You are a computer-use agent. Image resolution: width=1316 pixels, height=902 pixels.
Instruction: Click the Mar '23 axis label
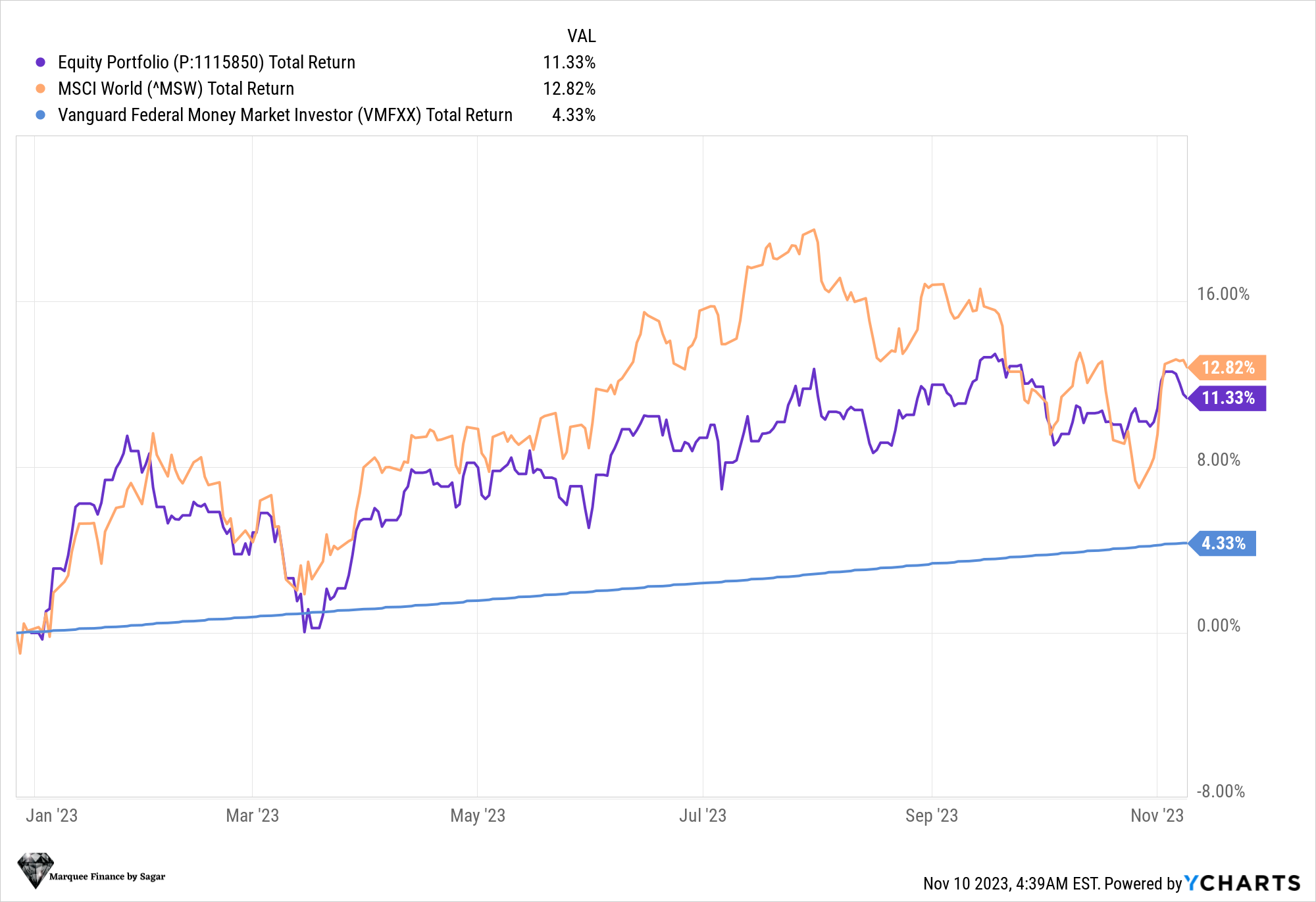(252, 816)
